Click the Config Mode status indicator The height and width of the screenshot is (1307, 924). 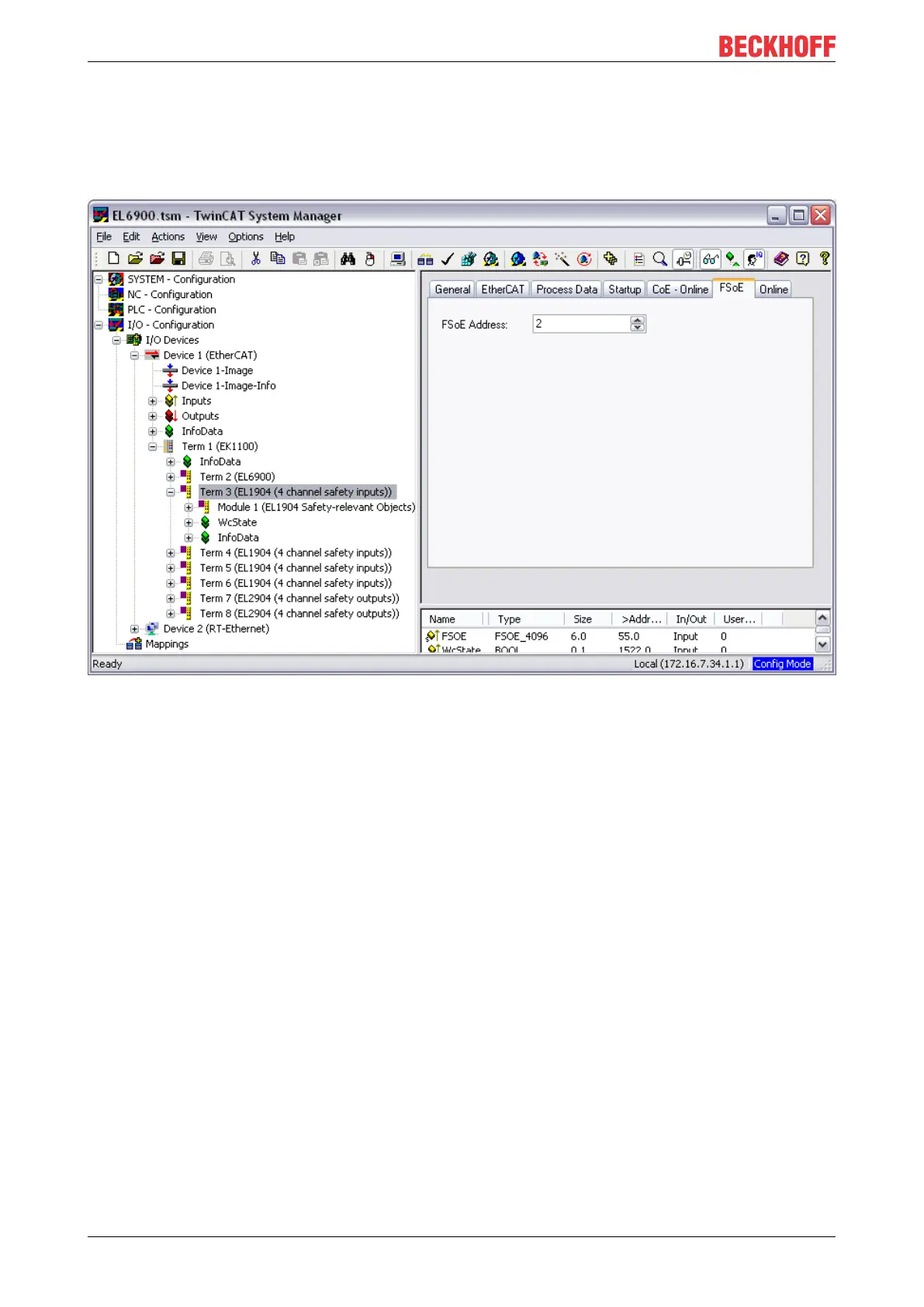782,664
